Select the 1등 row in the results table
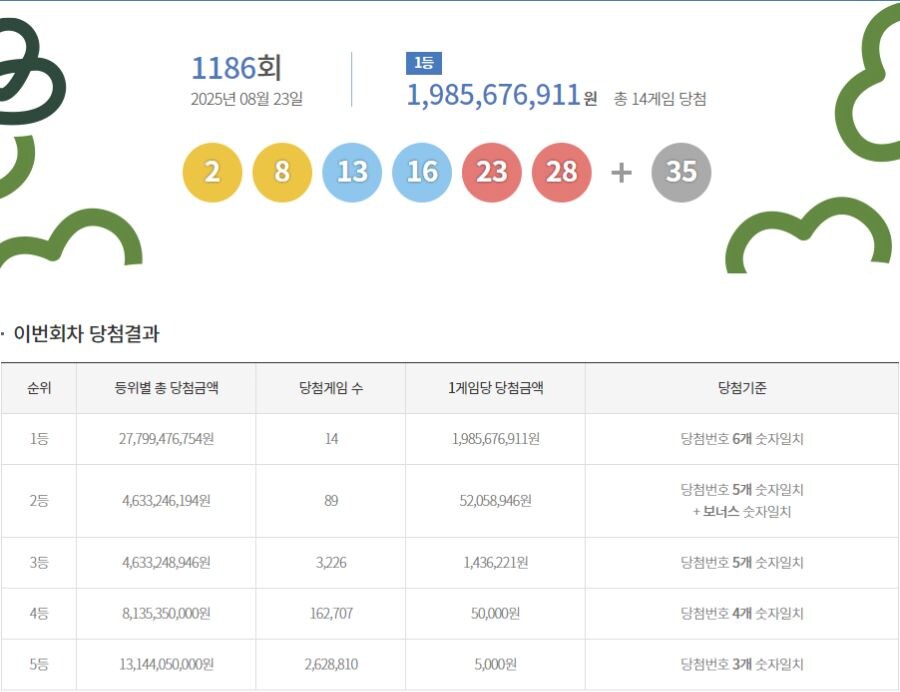 (450, 437)
